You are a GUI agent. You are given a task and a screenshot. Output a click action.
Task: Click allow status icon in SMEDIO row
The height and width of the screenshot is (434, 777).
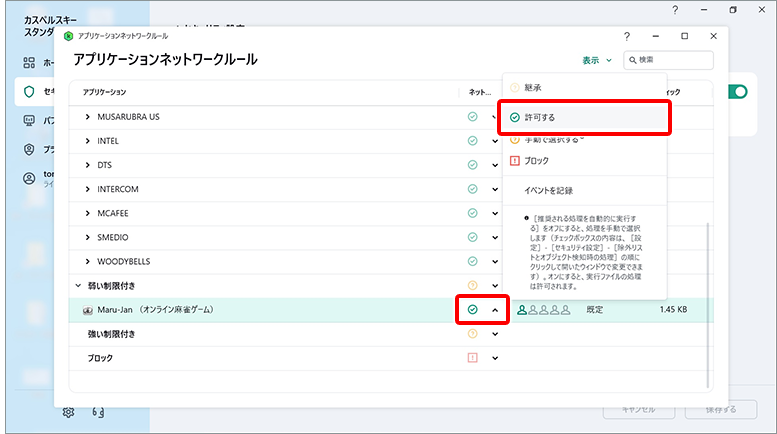click(473, 237)
